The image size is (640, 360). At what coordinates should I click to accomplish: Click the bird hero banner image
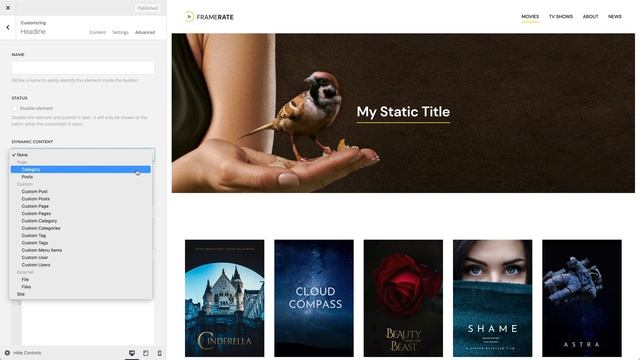coord(403,113)
